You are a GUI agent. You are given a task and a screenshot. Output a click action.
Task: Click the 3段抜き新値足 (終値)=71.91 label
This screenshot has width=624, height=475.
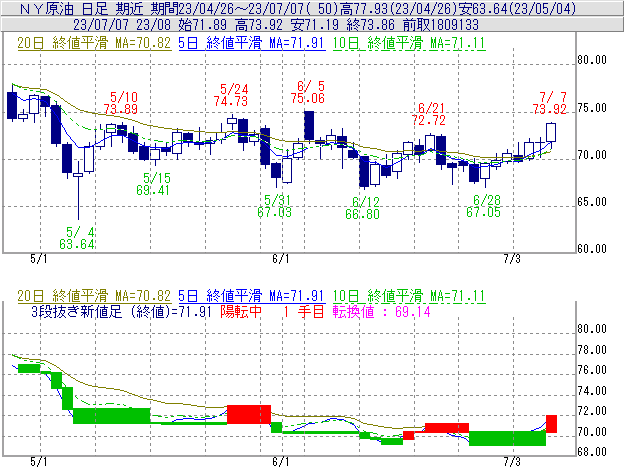pyautogui.click(x=121, y=311)
